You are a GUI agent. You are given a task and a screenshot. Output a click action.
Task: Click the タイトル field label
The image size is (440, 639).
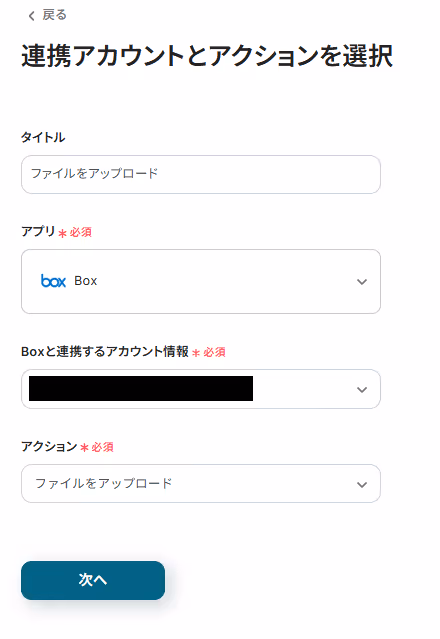point(43,137)
